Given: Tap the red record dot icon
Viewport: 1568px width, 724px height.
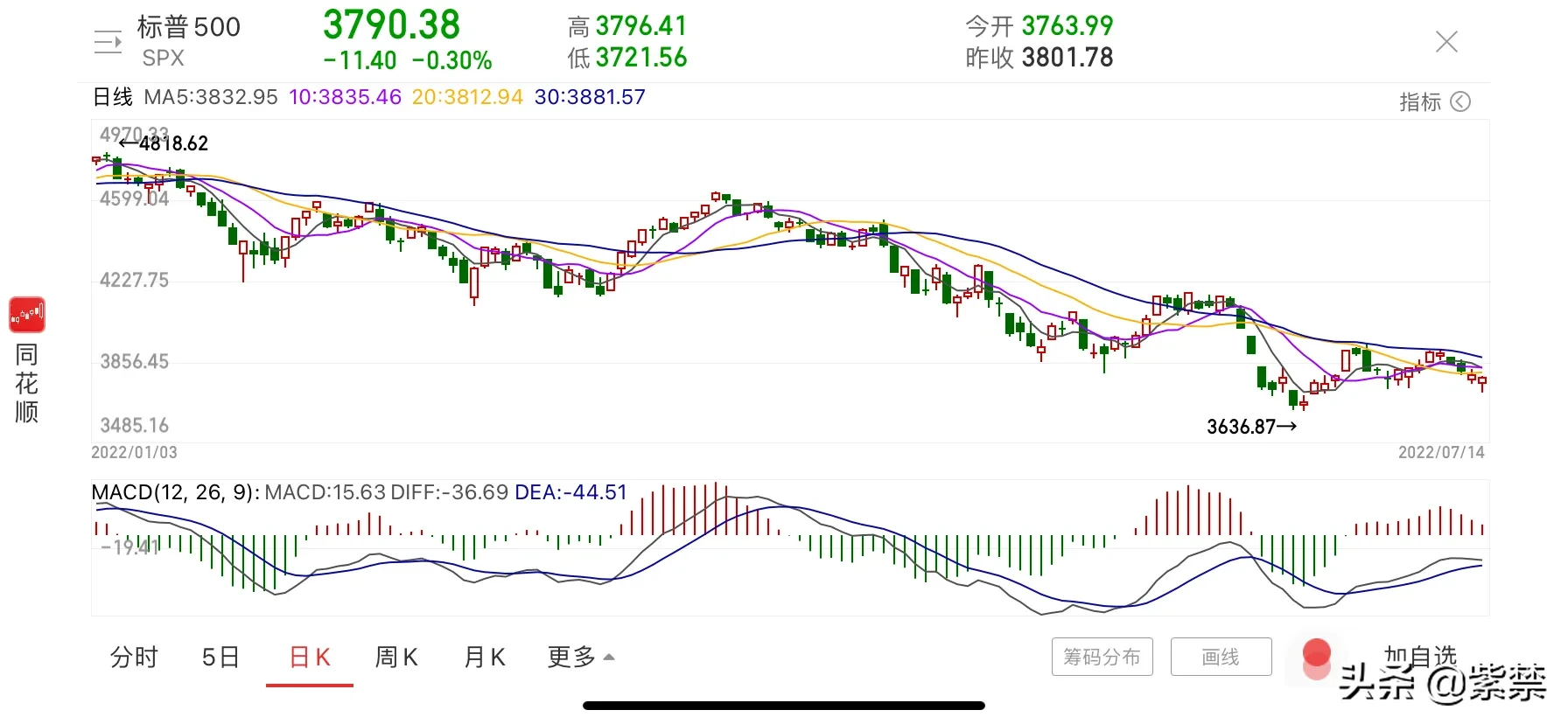Looking at the screenshot, I should point(1316,652).
